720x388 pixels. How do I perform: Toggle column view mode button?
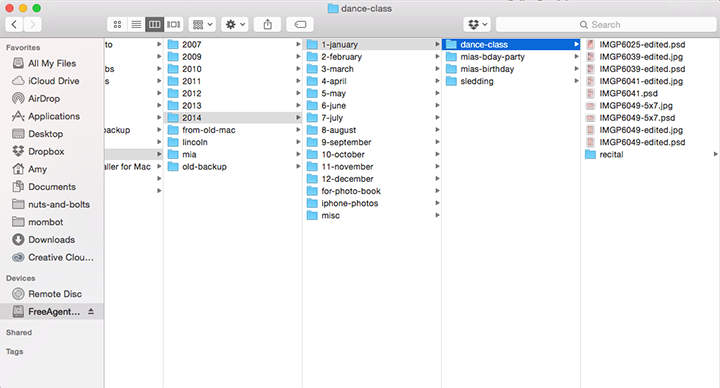tap(155, 24)
